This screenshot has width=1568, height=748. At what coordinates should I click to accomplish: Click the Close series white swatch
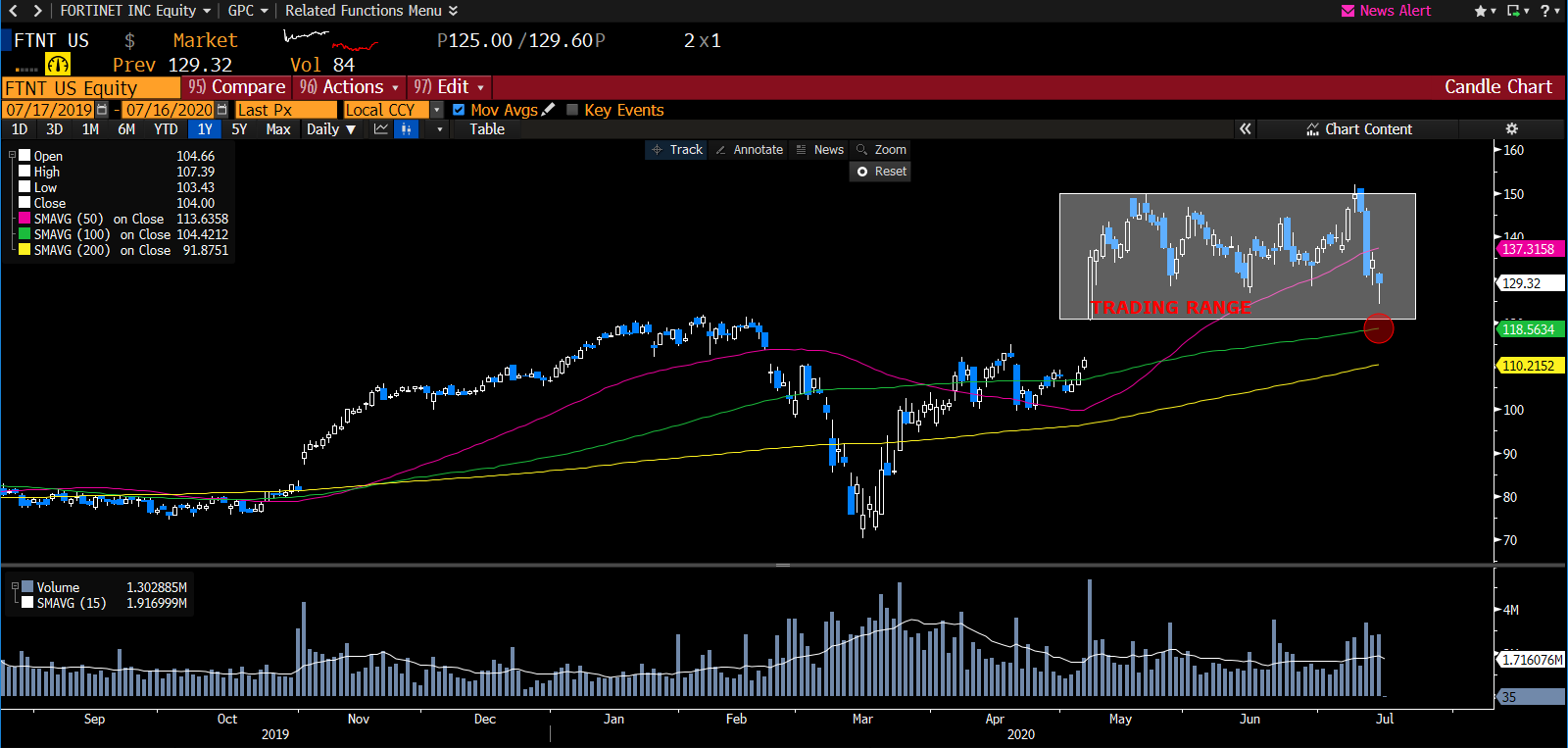[x=24, y=203]
